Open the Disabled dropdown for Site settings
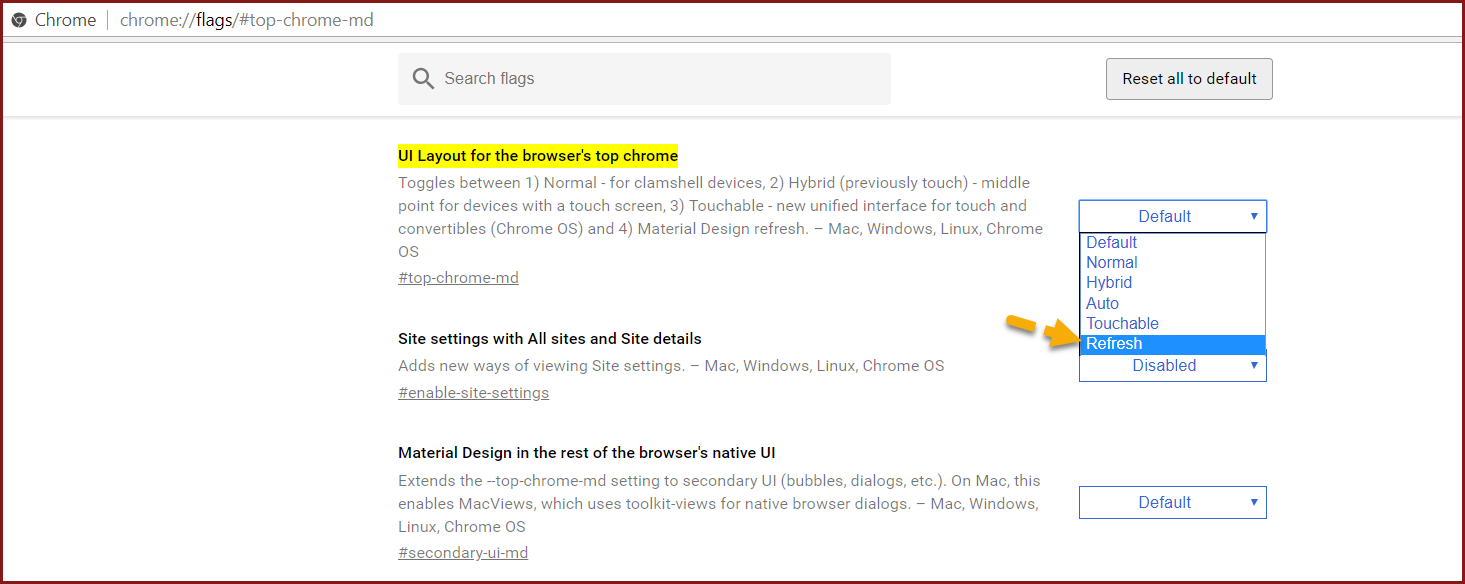1465x584 pixels. [1172, 367]
